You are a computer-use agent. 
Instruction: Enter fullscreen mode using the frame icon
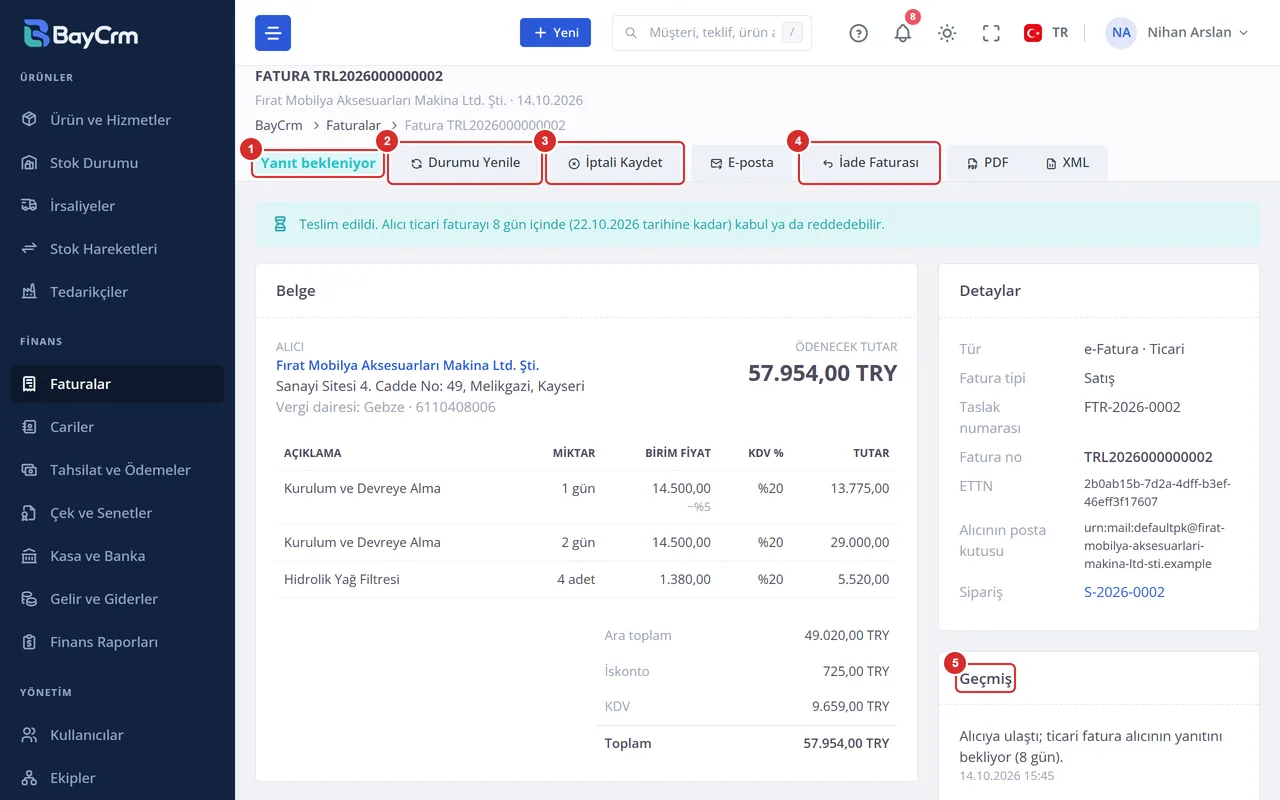tap(991, 33)
